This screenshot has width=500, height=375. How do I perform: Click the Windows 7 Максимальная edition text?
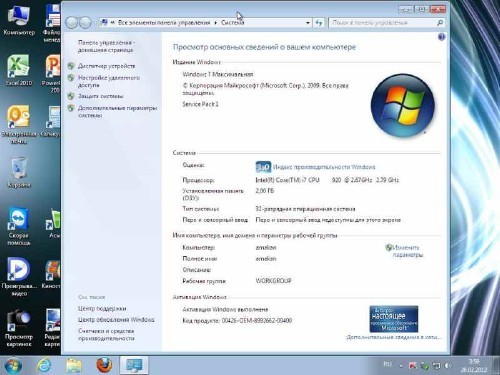pyautogui.click(x=218, y=74)
